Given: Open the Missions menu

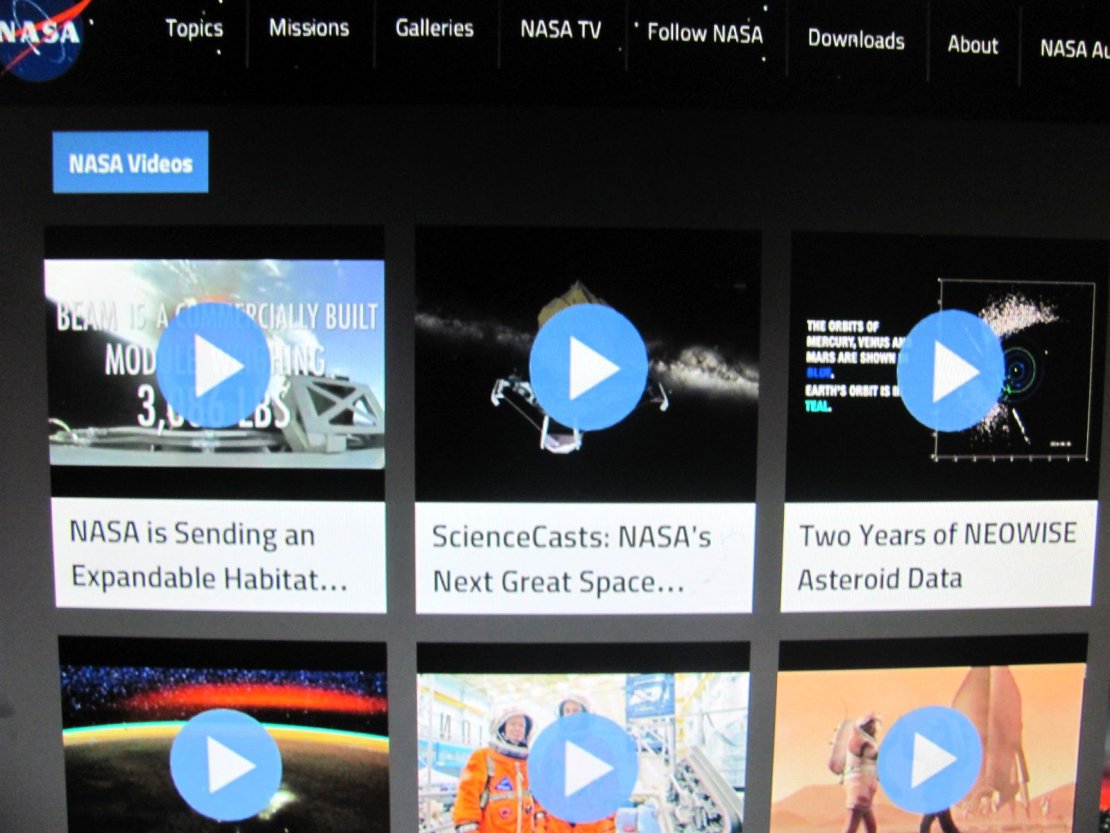Looking at the screenshot, I should point(309,28).
